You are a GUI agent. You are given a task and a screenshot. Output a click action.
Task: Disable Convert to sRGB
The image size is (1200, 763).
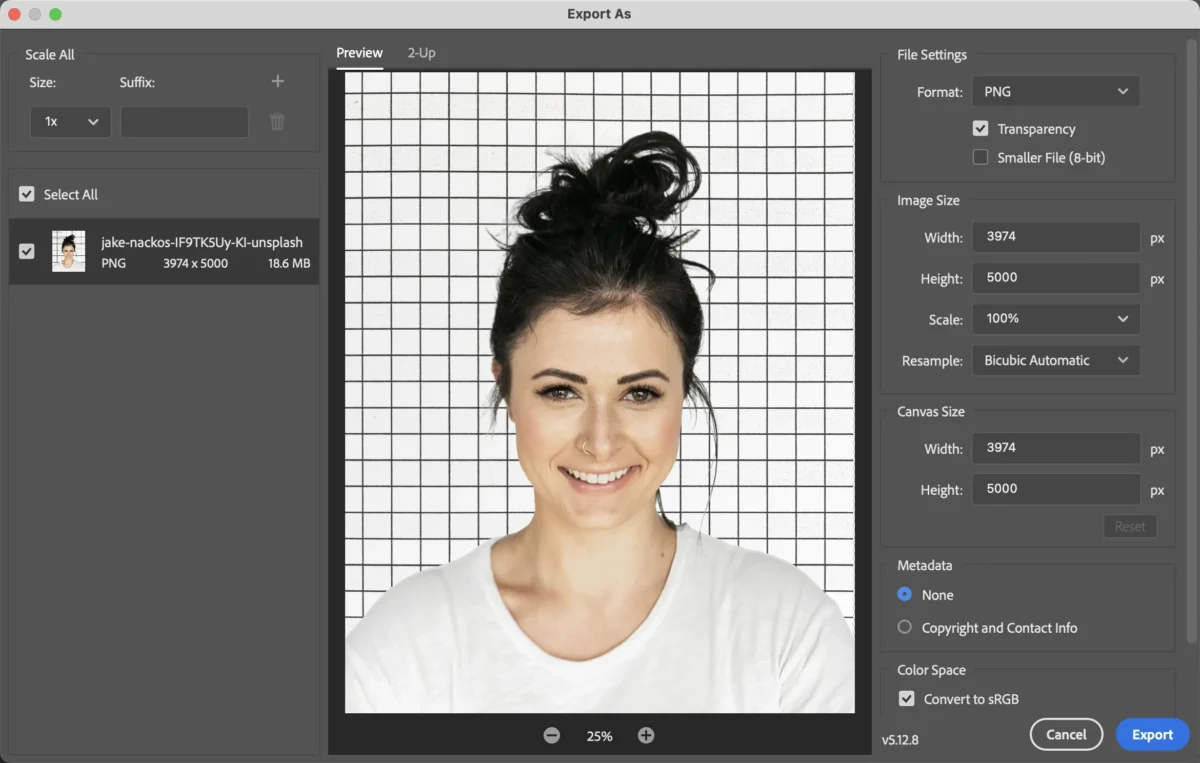pos(906,698)
